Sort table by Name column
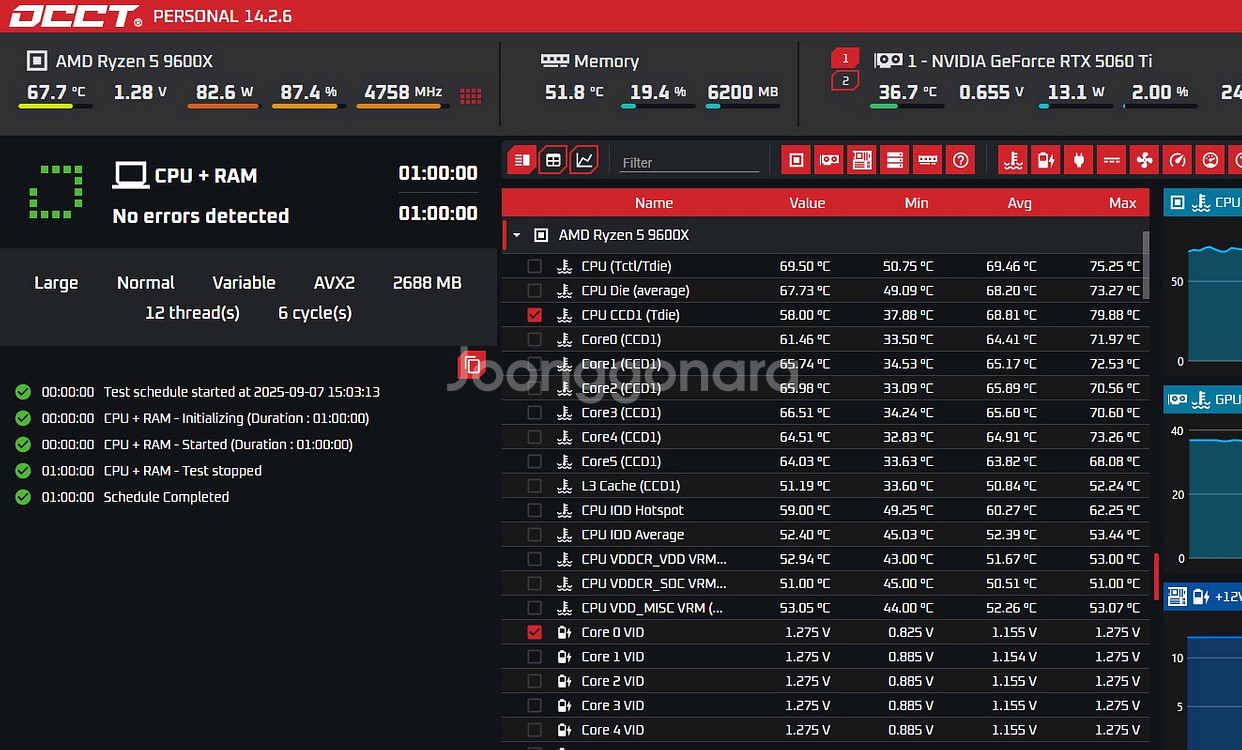The height and width of the screenshot is (750, 1242). coord(654,203)
